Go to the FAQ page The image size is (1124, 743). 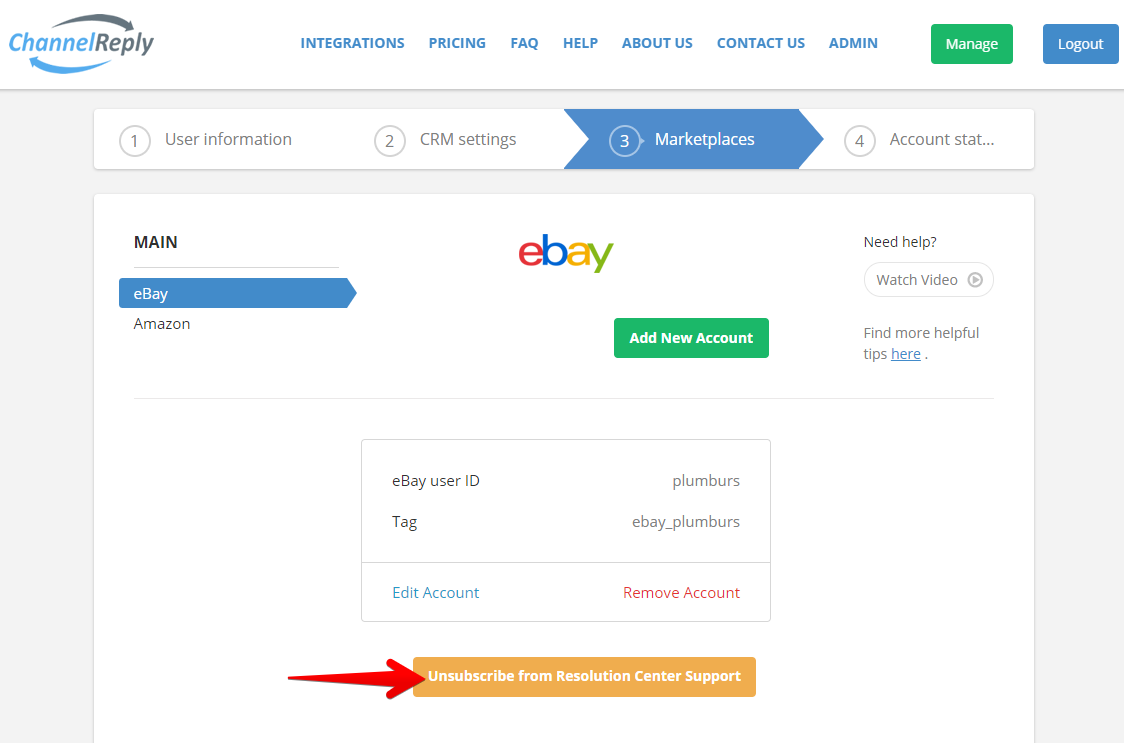(524, 43)
